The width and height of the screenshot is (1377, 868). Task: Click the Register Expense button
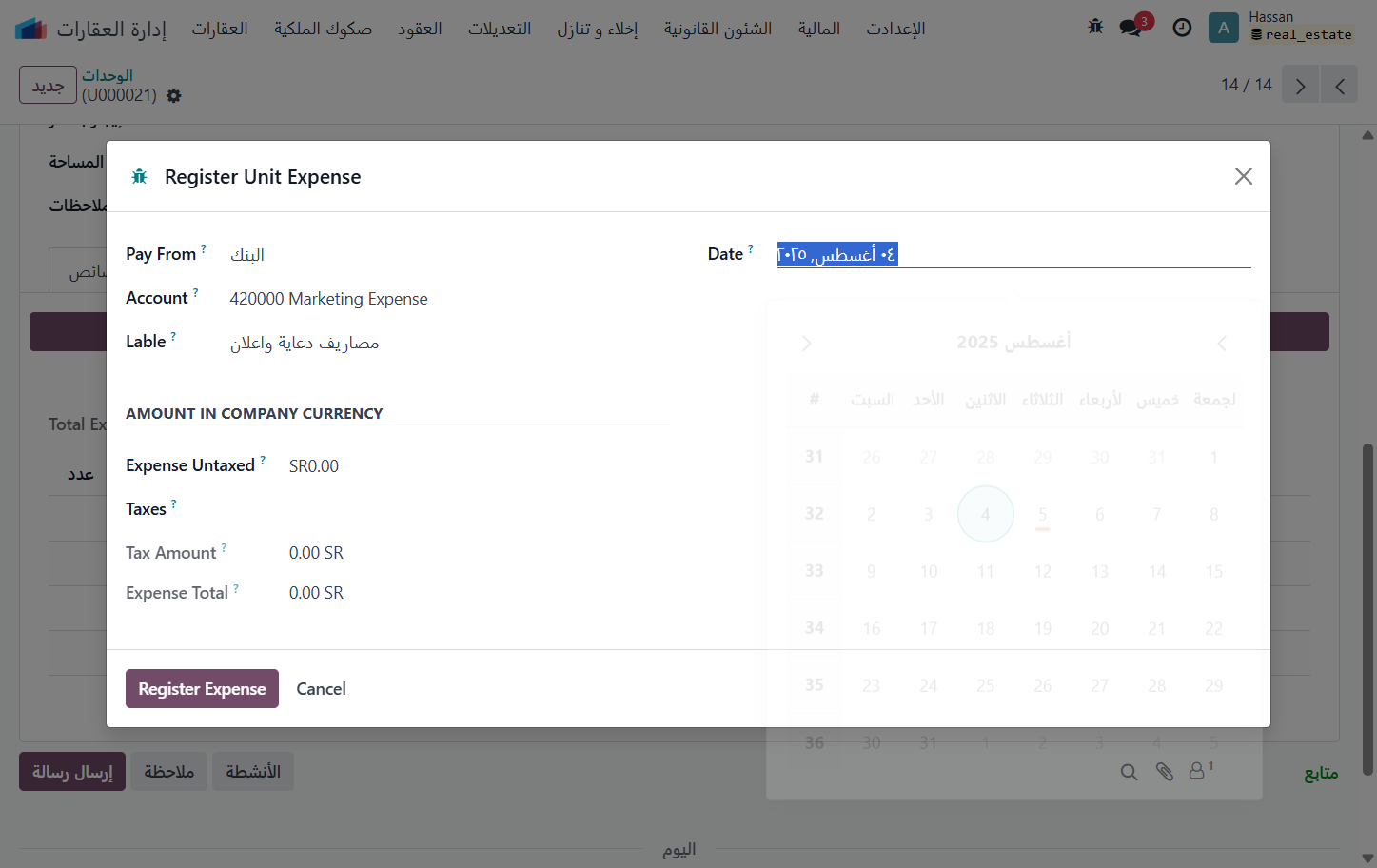click(202, 688)
